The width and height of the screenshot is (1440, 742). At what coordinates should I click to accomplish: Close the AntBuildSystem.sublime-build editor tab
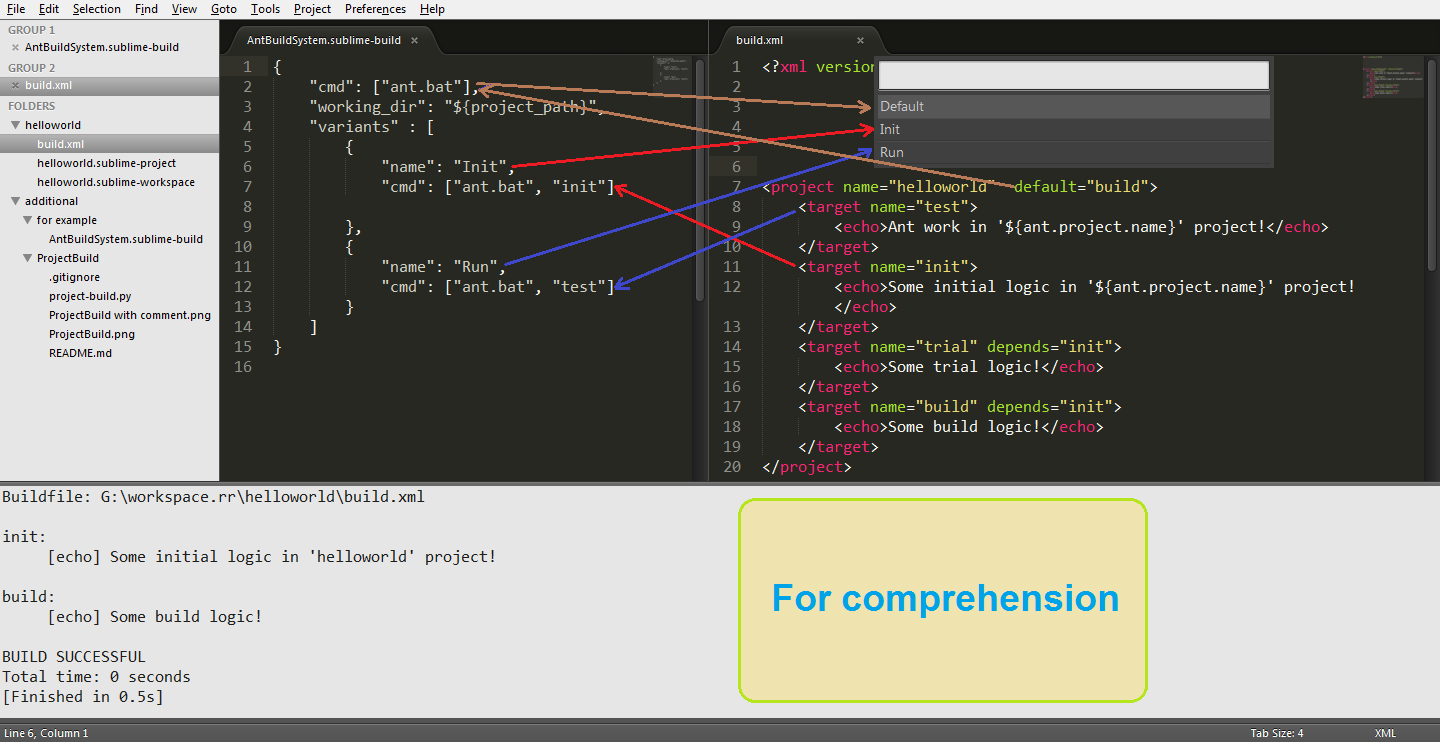pyautogui.click(x=414, y=40)
